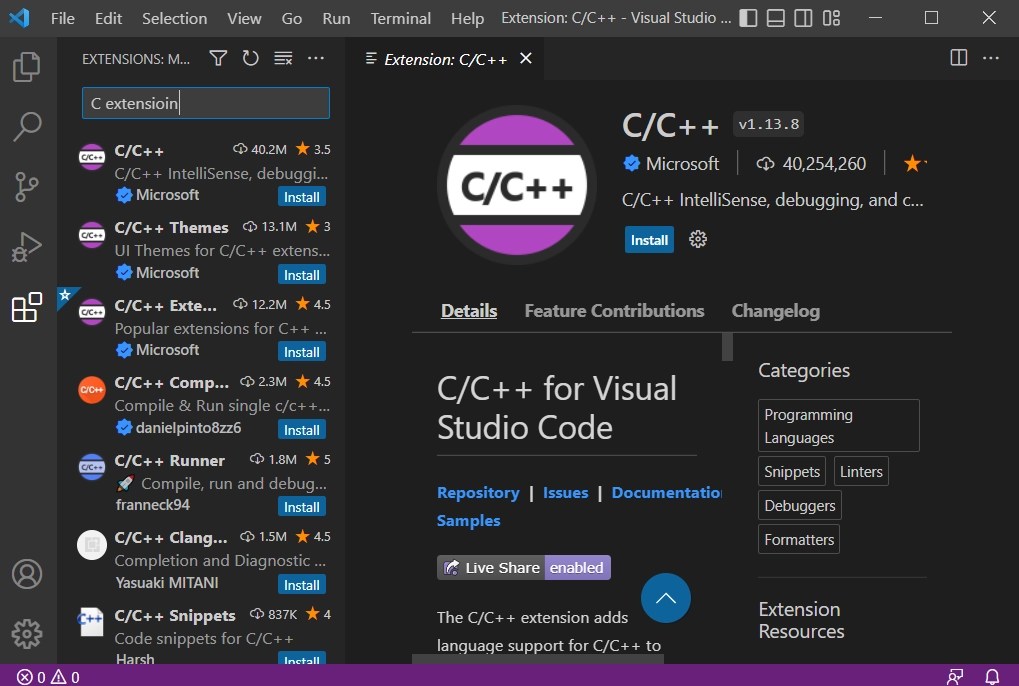The height and width of the screenshot is (686, 1019).
Task: Open the Terminal menu
Action: (x=400, y=18)
